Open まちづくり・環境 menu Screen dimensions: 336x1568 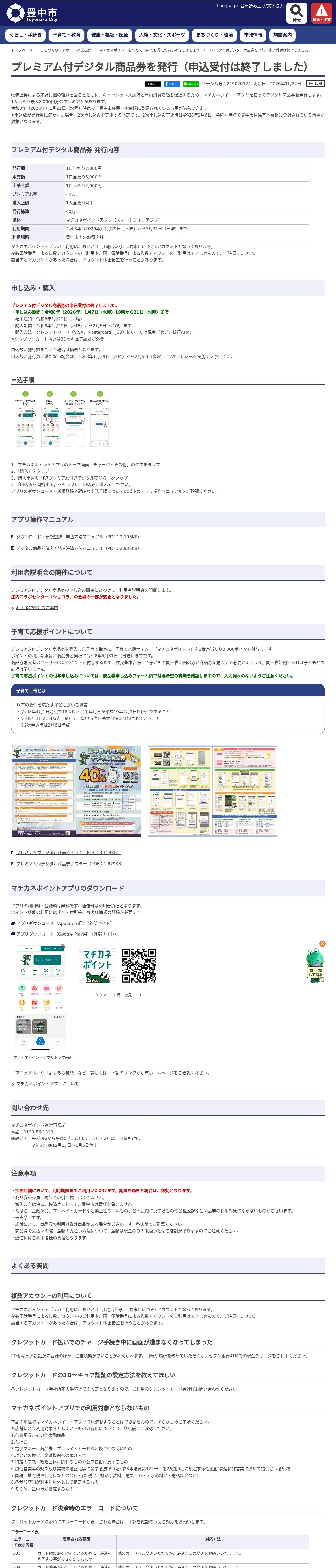click(215, 35)
